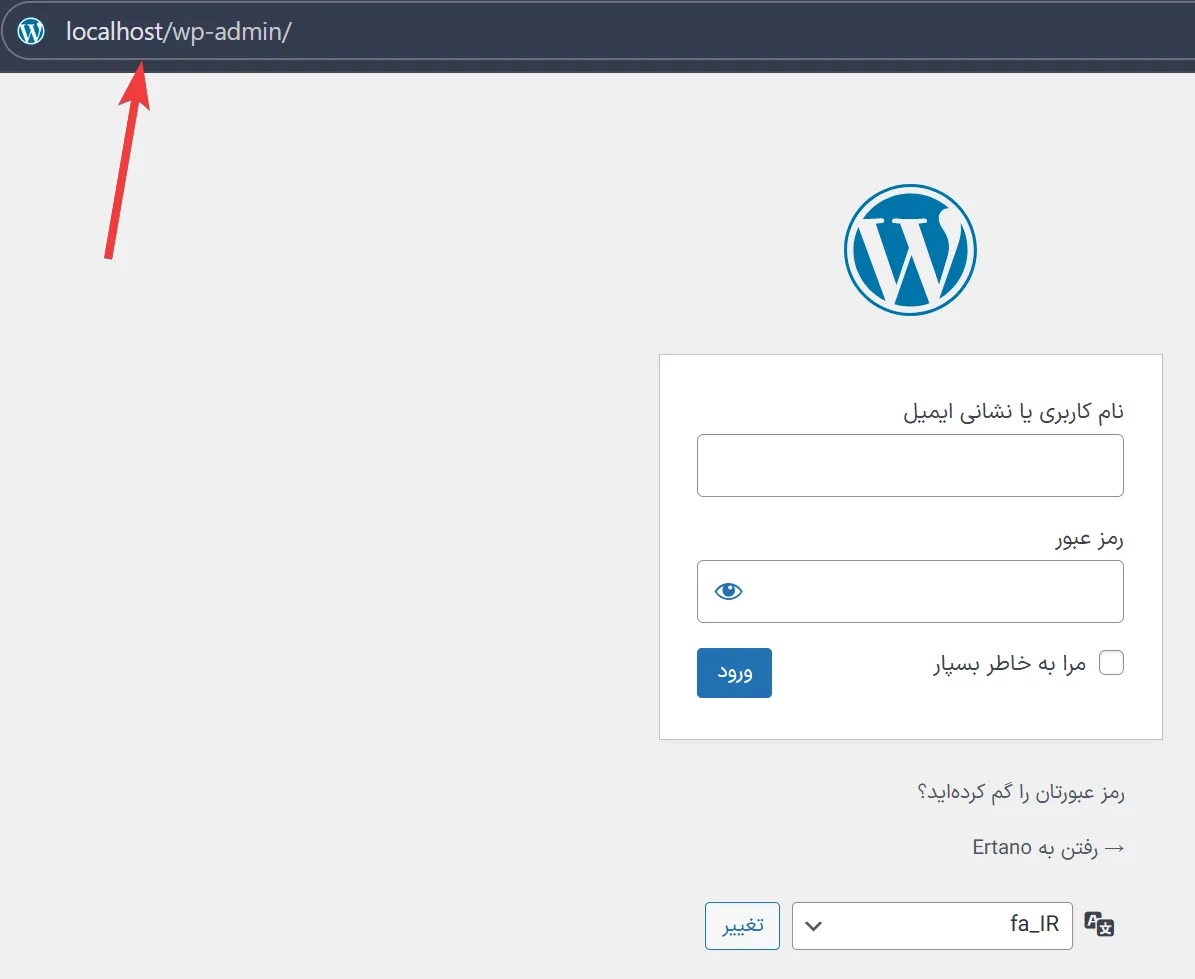Open the fa_IR language dropdown
Image resolution: width=1195 pixels, height=979 pixels.
pos(932,925)
